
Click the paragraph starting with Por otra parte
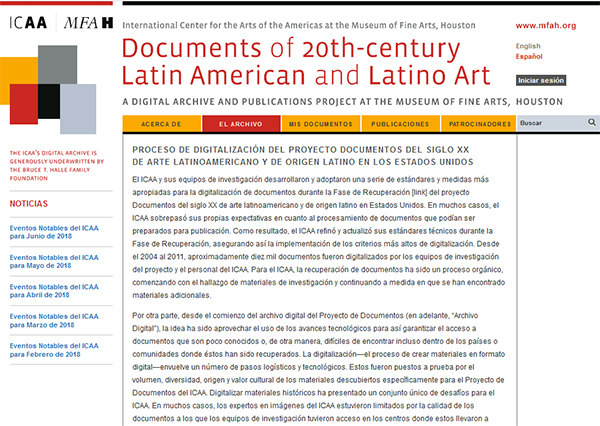click(318, 367)
